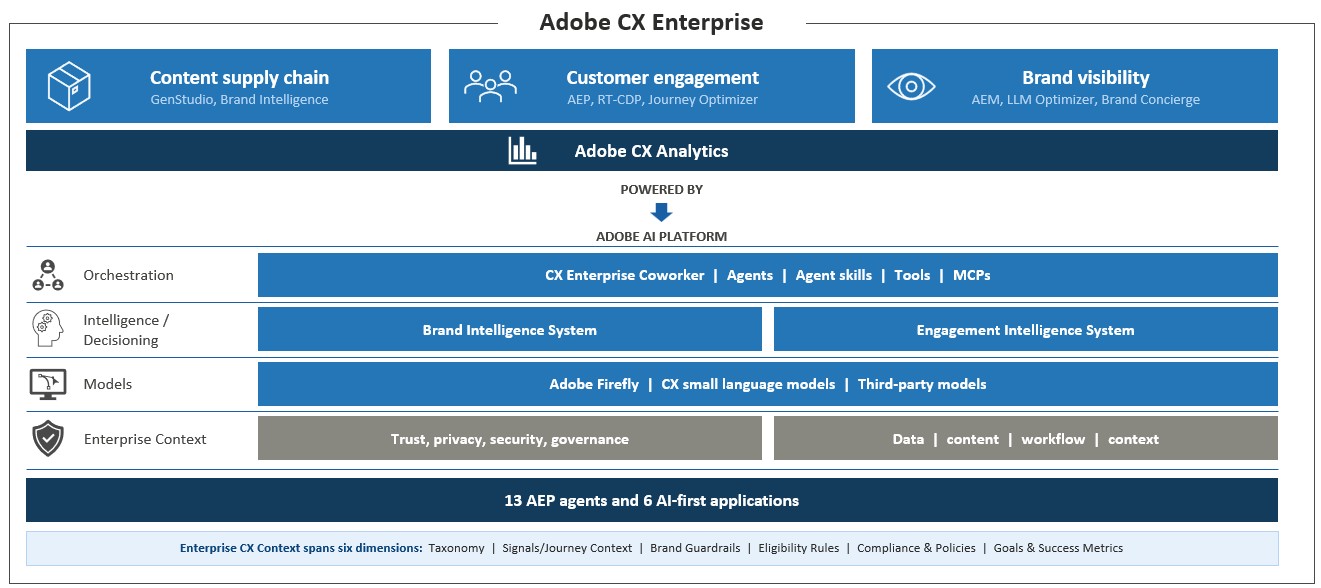The image size is (1321, 588).
Task: Click 'Third-party models' text
Action: 922,384
